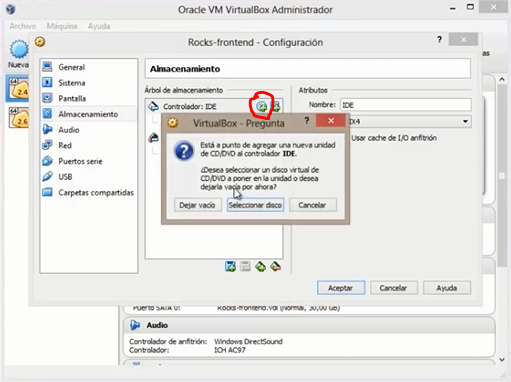Select the 2.6 virtual machine in list
Viewport: 511px width, 382px height.
[x=18, y=117]
